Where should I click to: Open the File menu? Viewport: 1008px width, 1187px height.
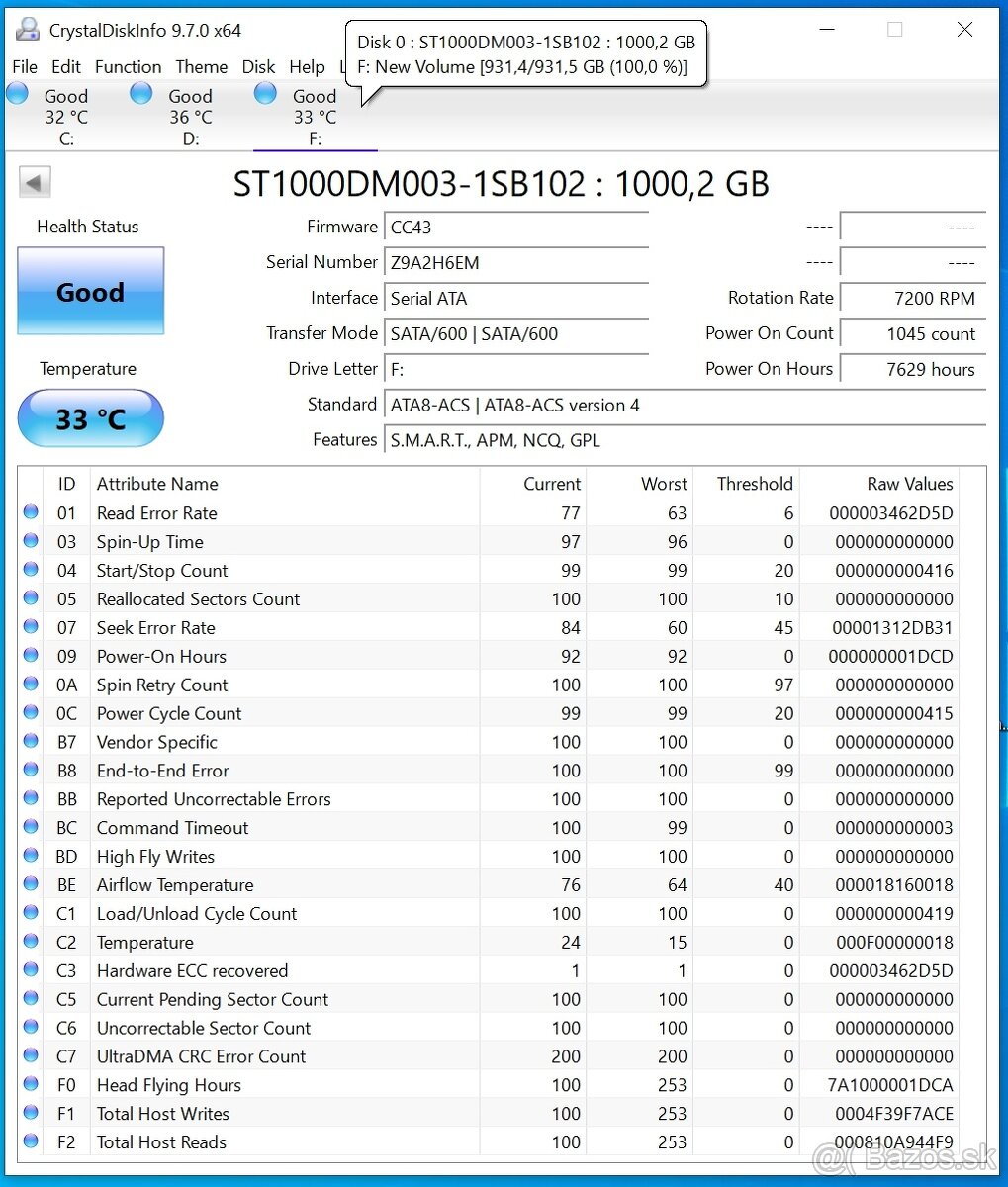tap(24, 66)
